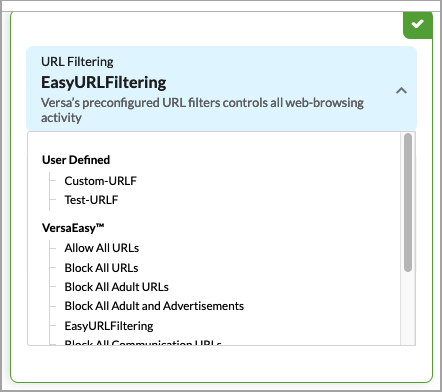Click the profile list scrollbar thumb
442x392 pixels.
(408, 203)
